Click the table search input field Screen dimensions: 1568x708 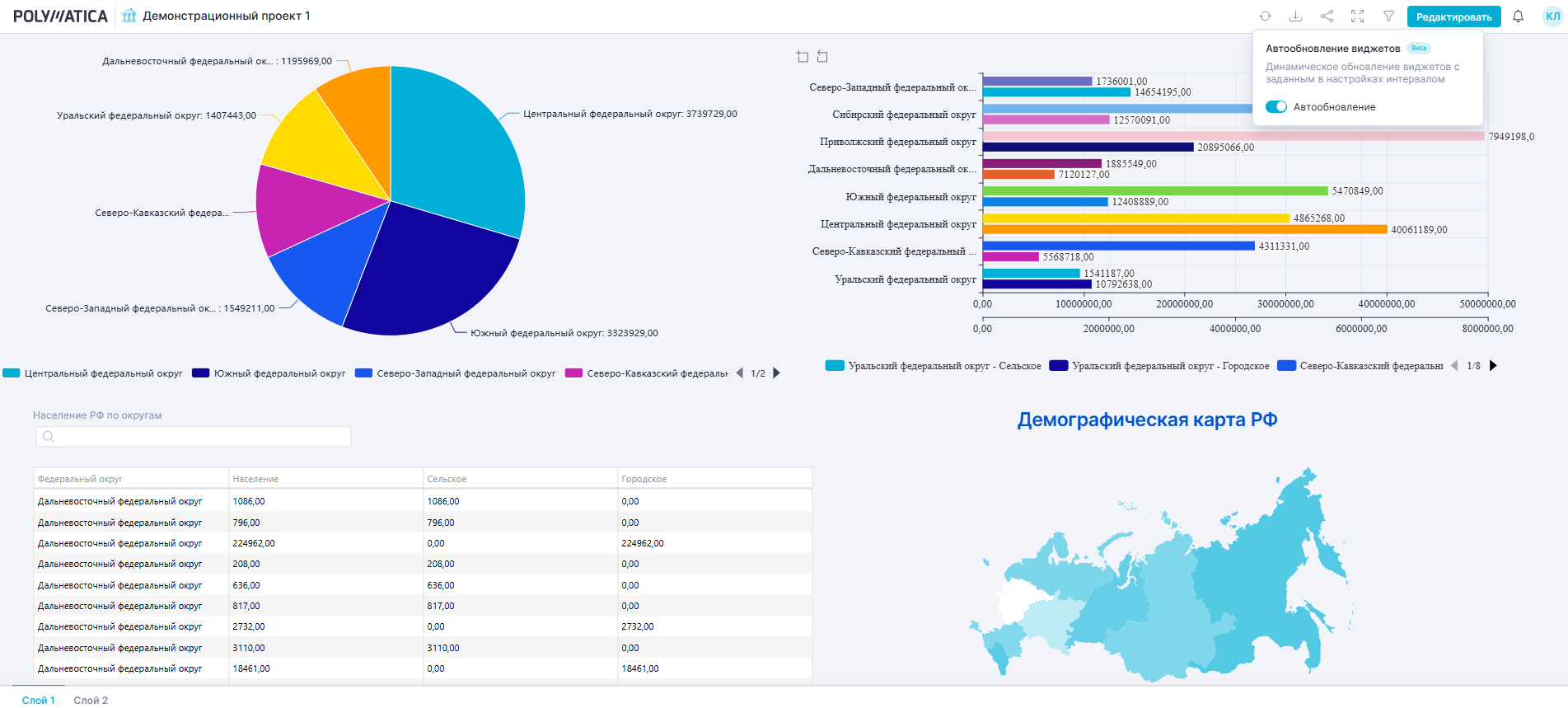tap(194, 437)
